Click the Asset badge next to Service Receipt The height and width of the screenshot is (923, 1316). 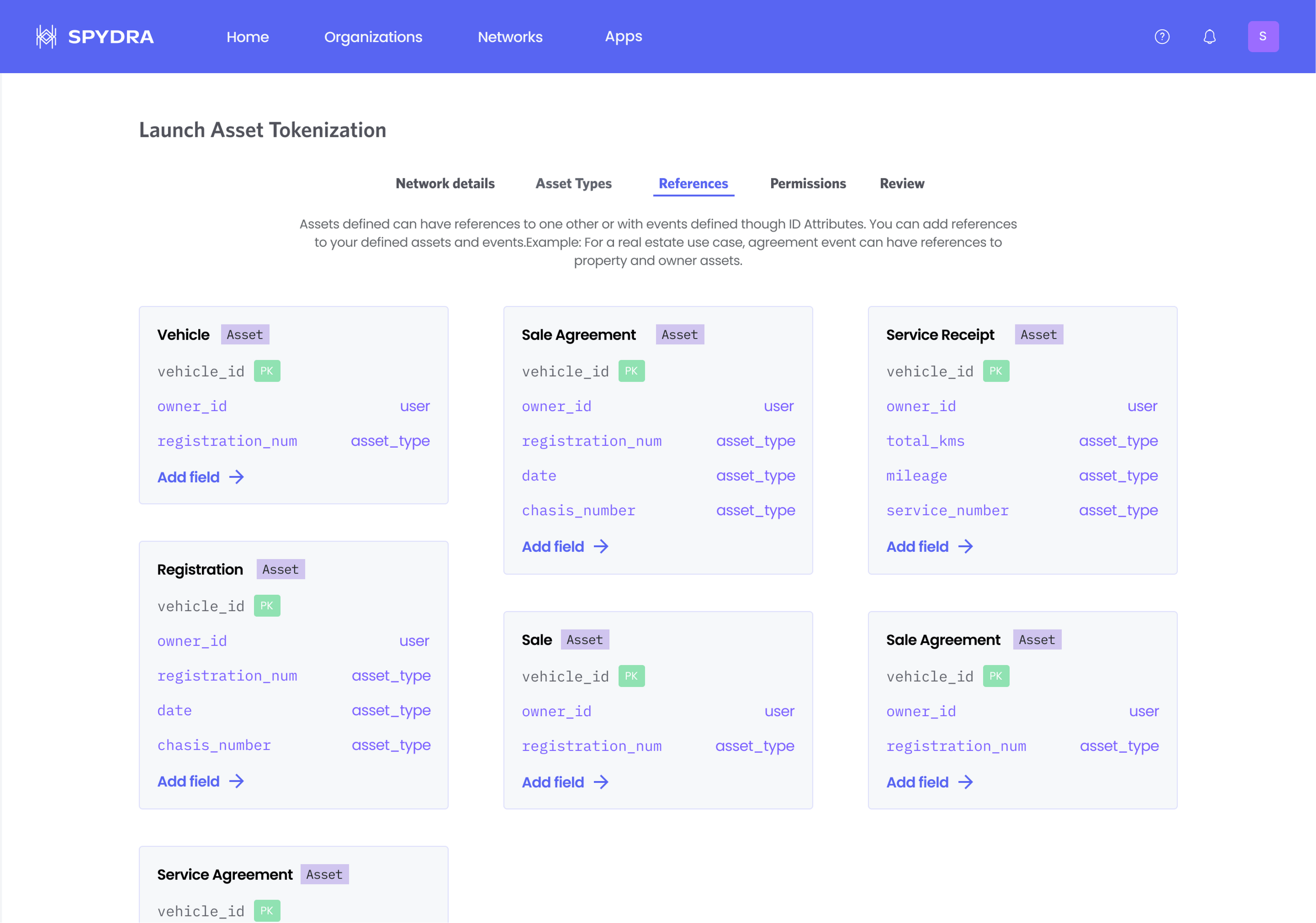1038,334
